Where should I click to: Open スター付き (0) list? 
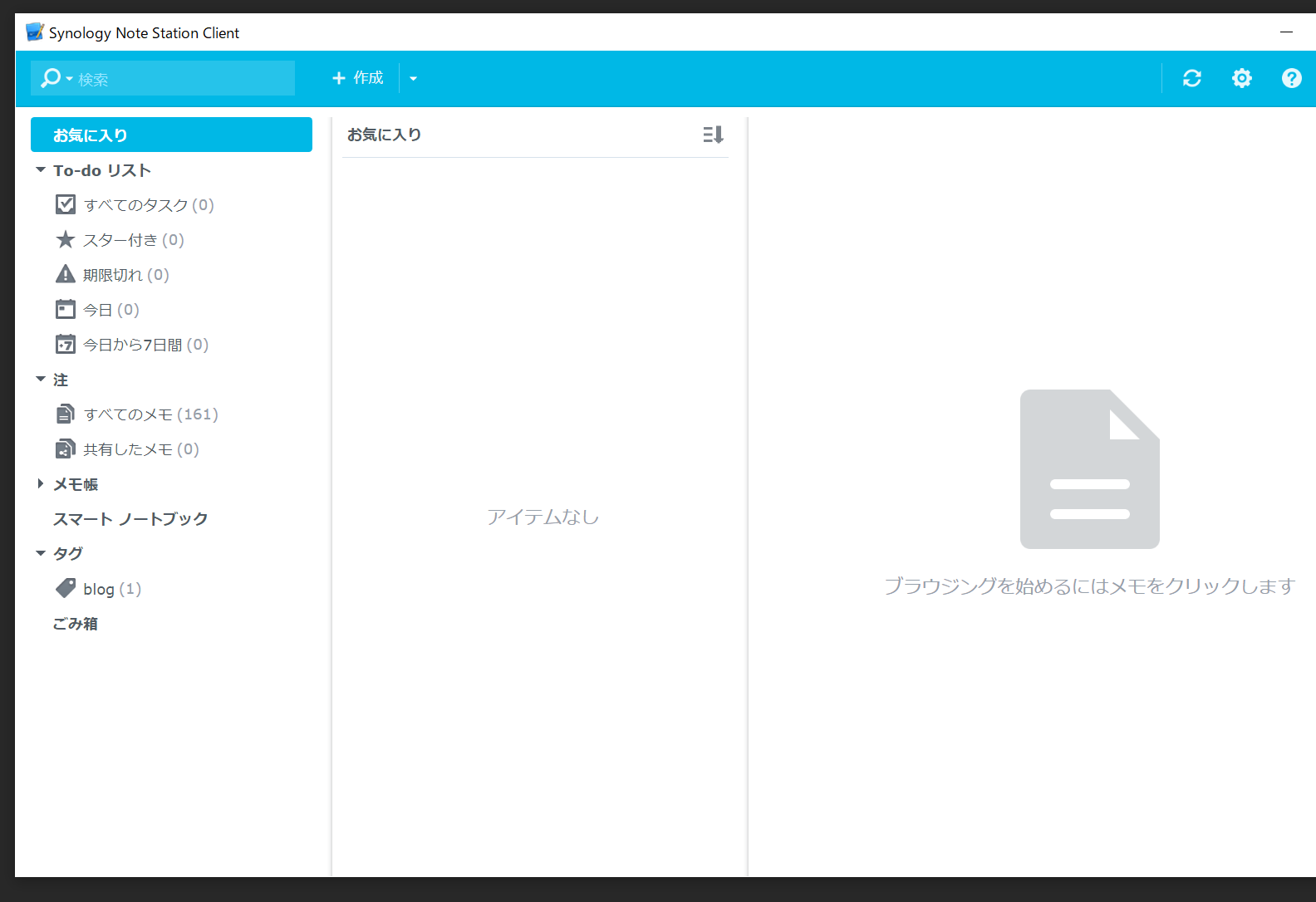(134, 239)
